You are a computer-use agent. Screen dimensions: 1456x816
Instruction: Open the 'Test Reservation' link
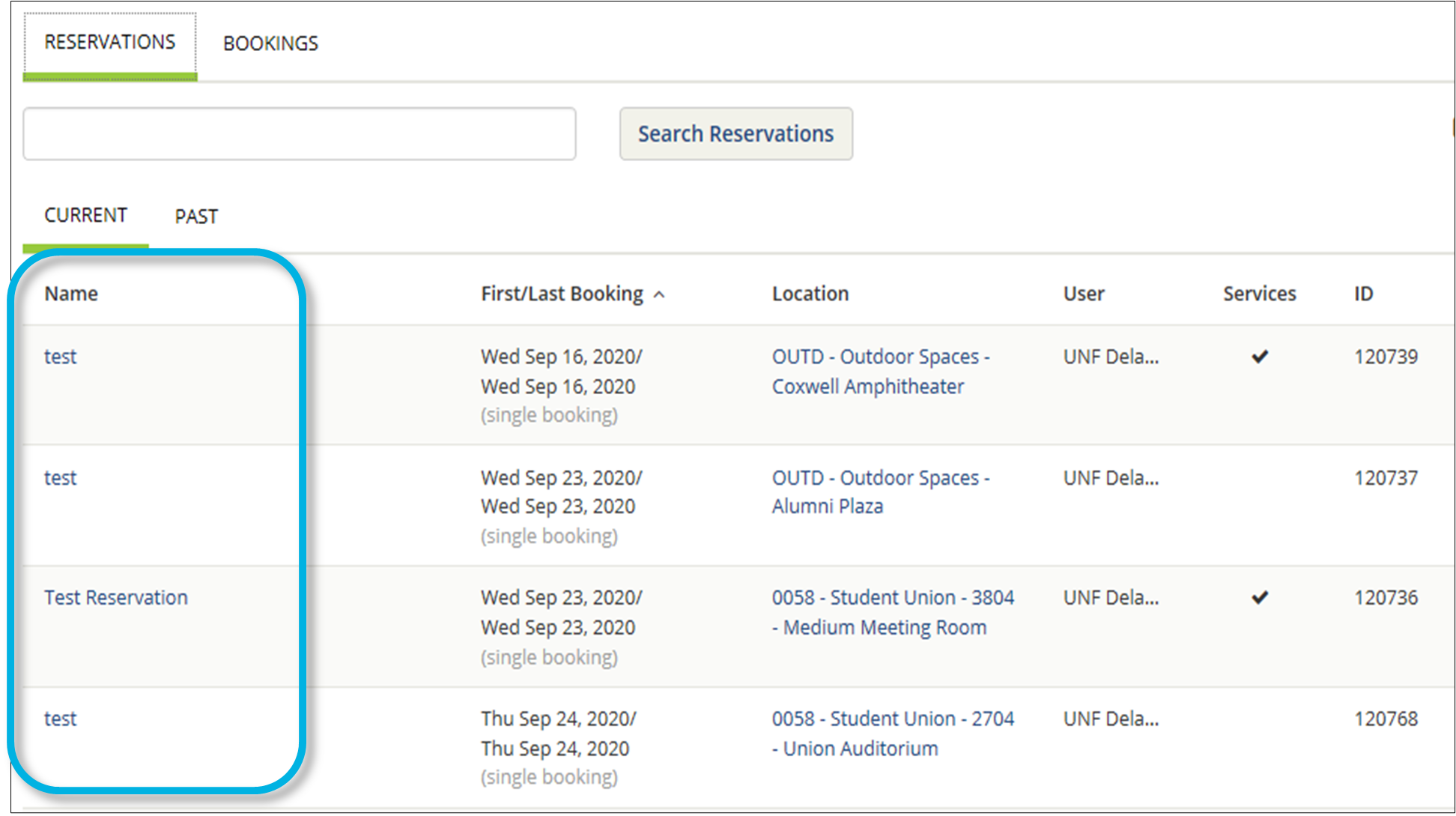pyautogui.click(x=116, y=598)
